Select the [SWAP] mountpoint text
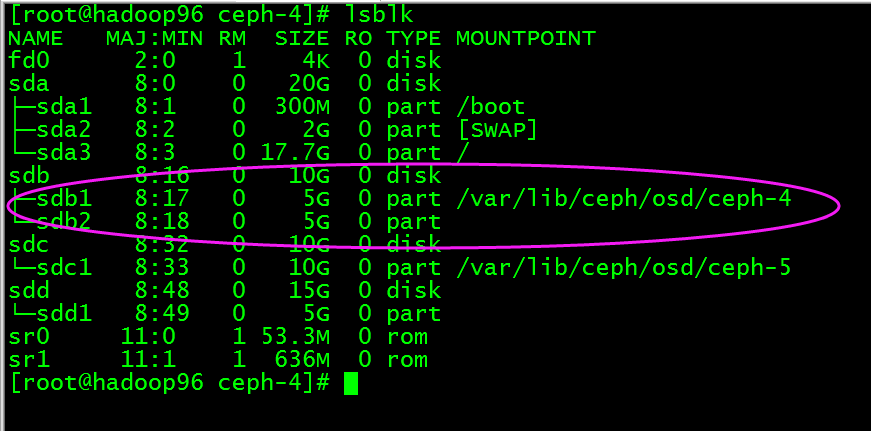The height and width of the screenshot is (431, 871). (x=497, y=130)
